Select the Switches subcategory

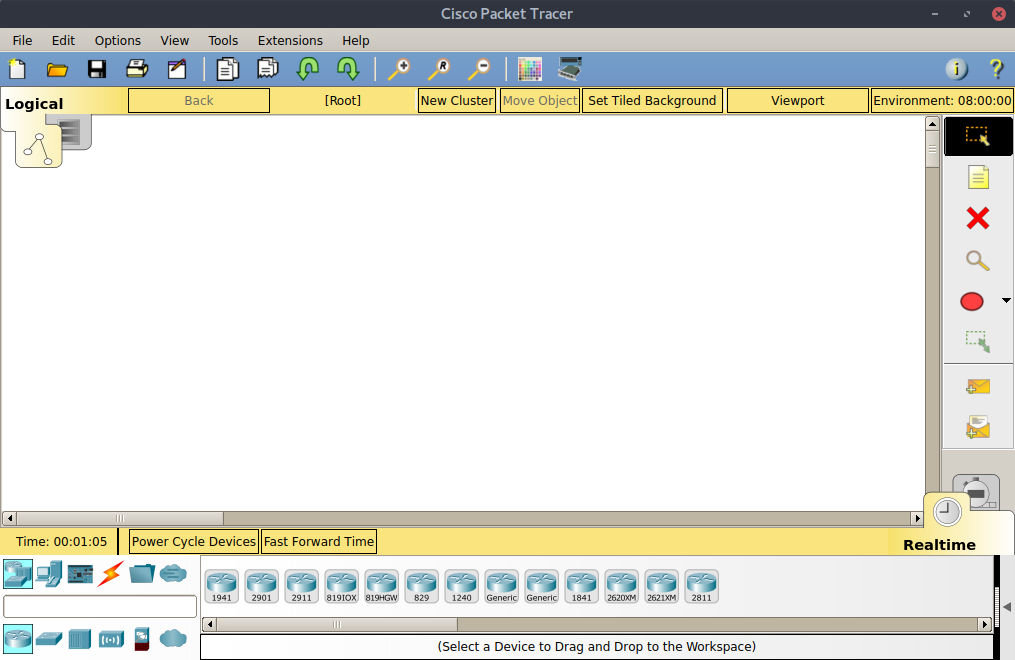[49, 639]
